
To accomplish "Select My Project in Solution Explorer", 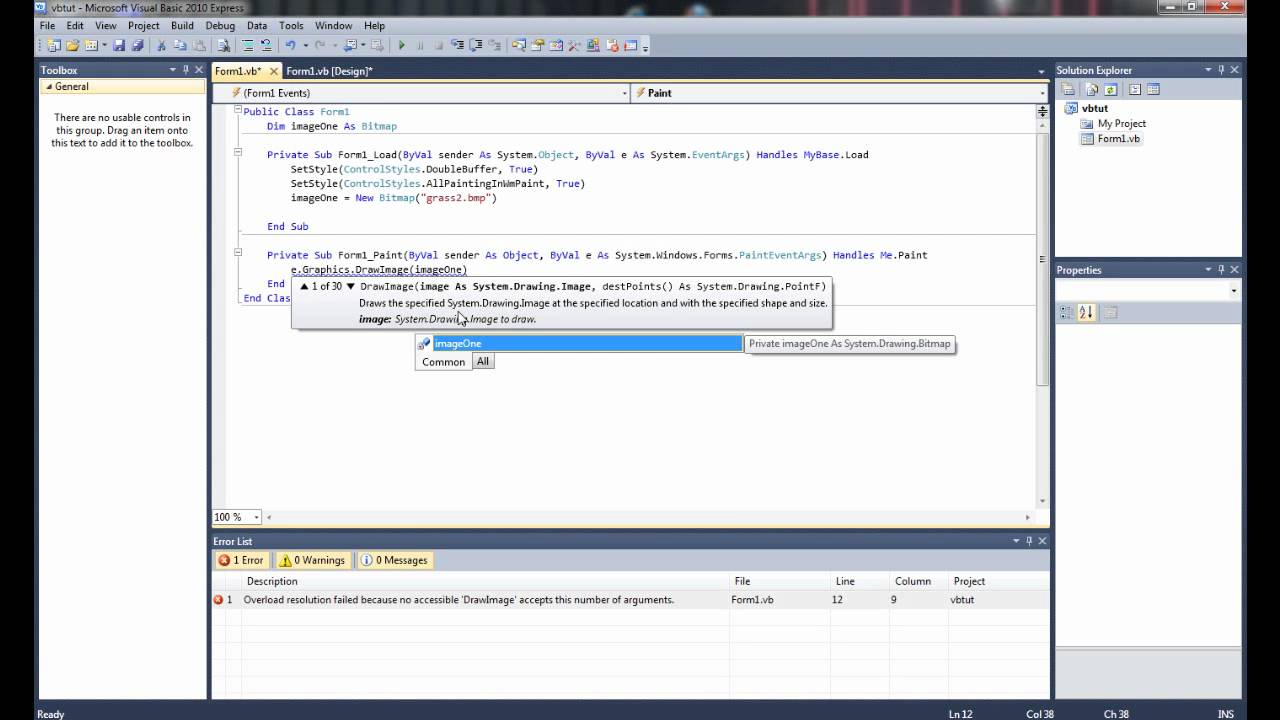I will [x=1121, y=124].
